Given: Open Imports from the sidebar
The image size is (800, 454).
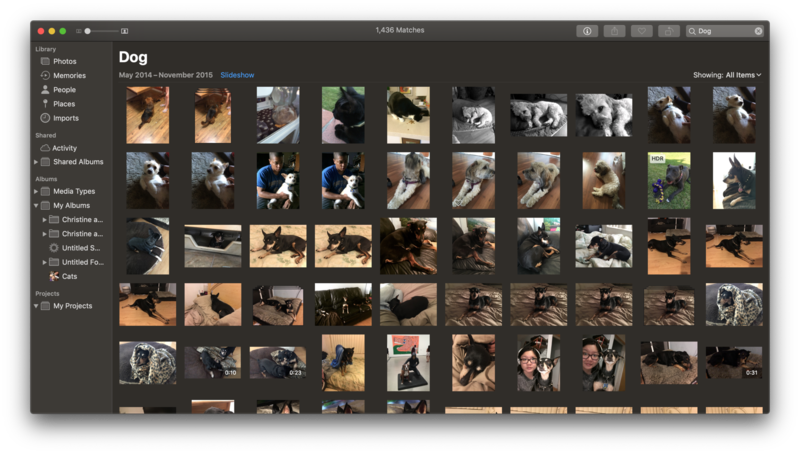Looking at the screenshot, I should (x=65, y=118).
